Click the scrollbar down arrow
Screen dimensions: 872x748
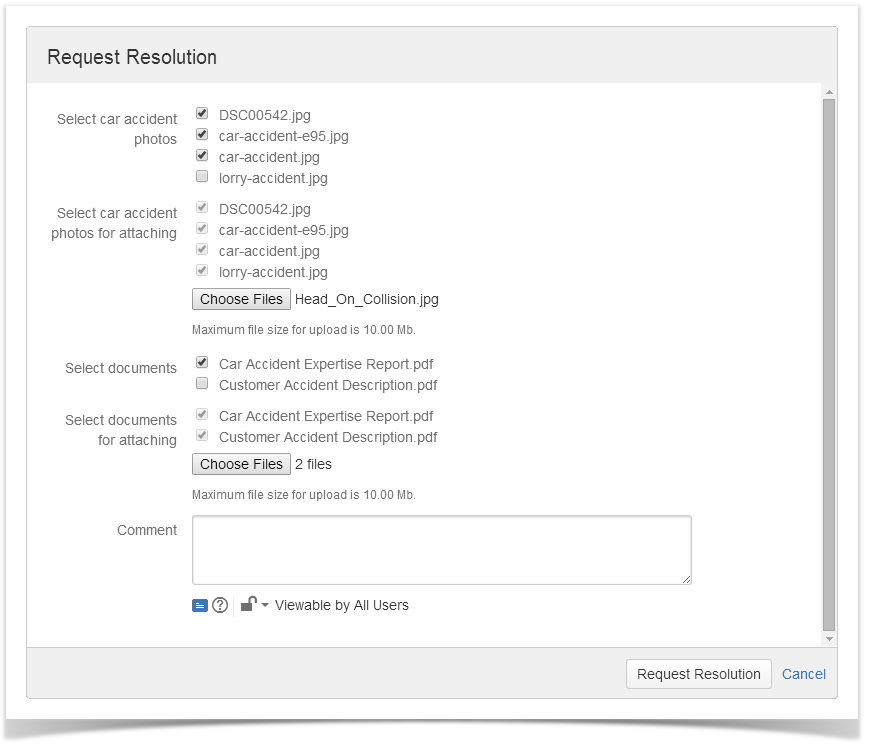(829, 639)
